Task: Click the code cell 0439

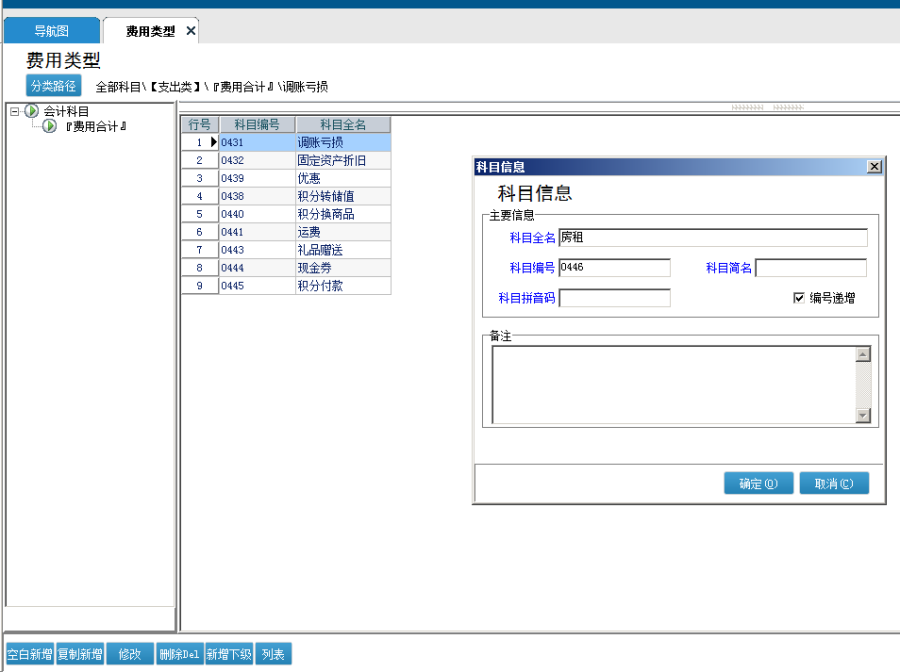Action: 257,178
